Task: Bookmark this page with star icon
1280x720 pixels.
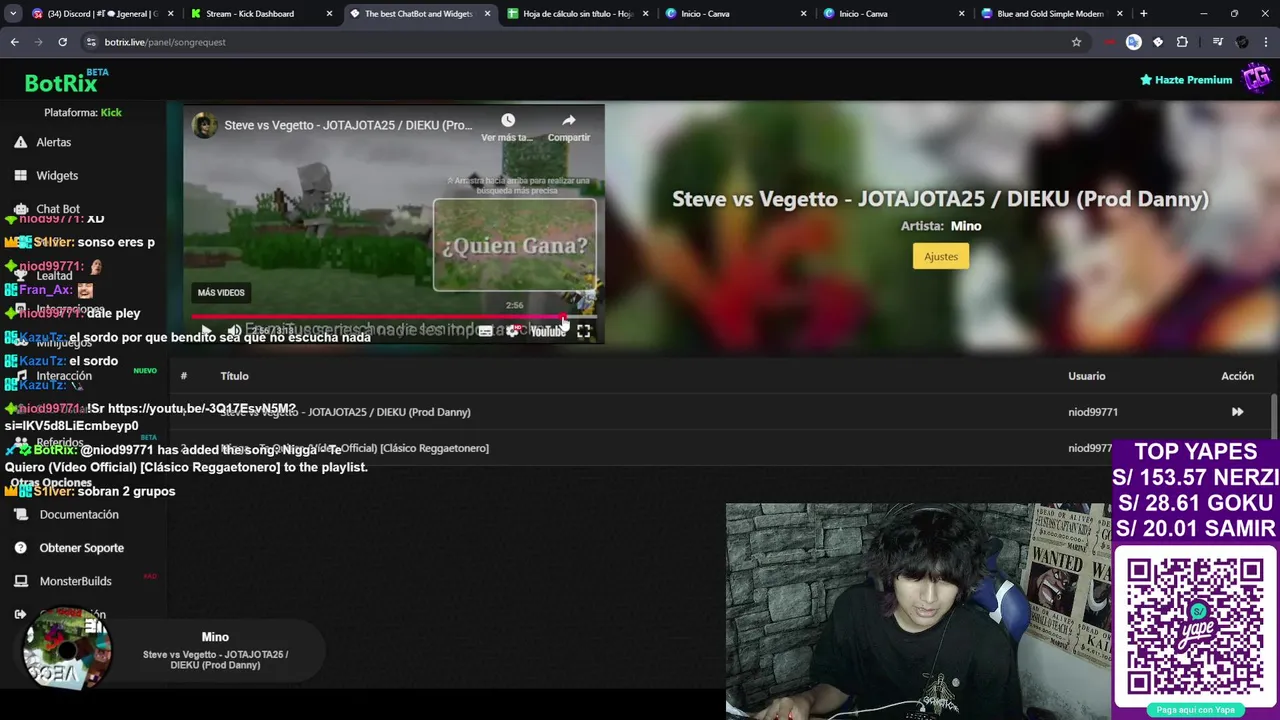Action: (1076, 42)
